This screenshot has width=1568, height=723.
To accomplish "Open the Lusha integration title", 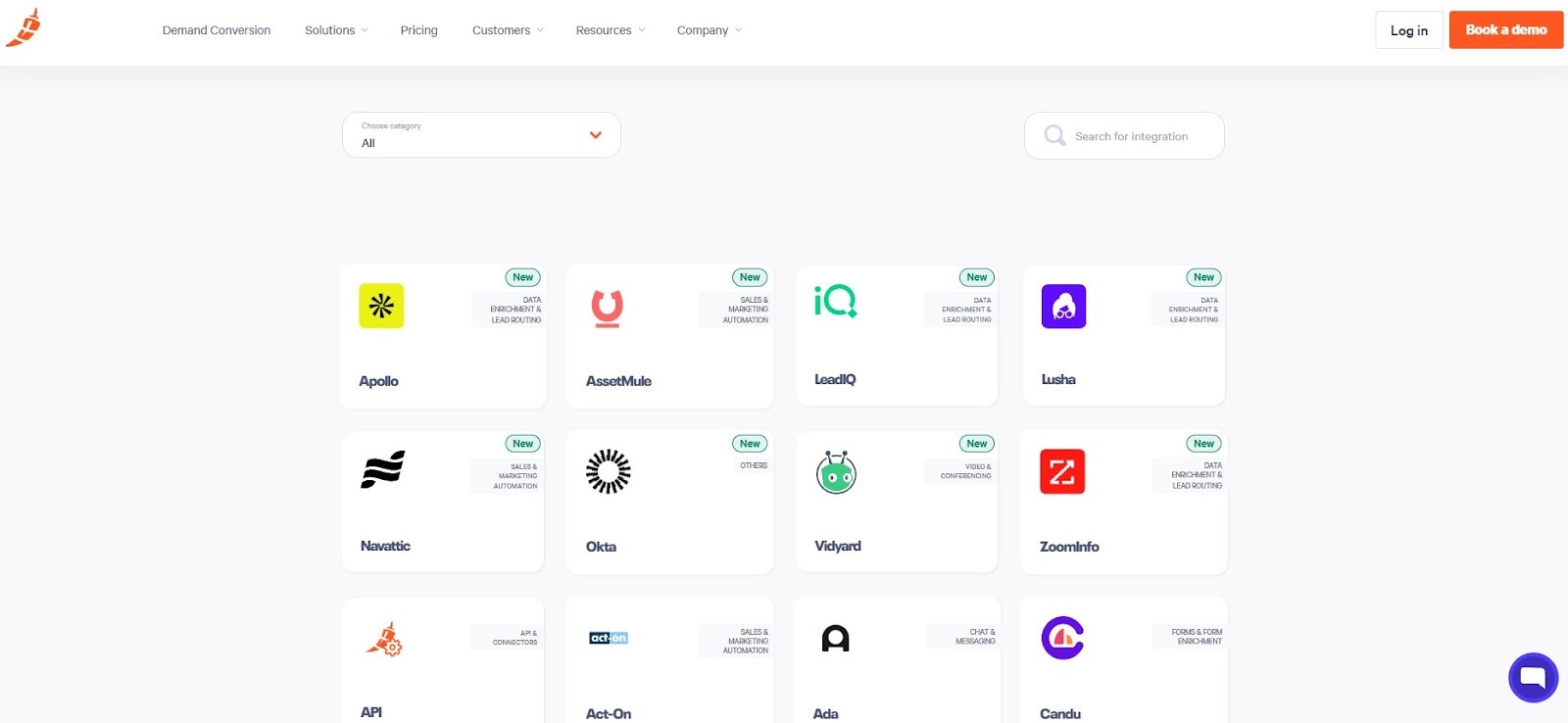I will tap(1058, 379).
